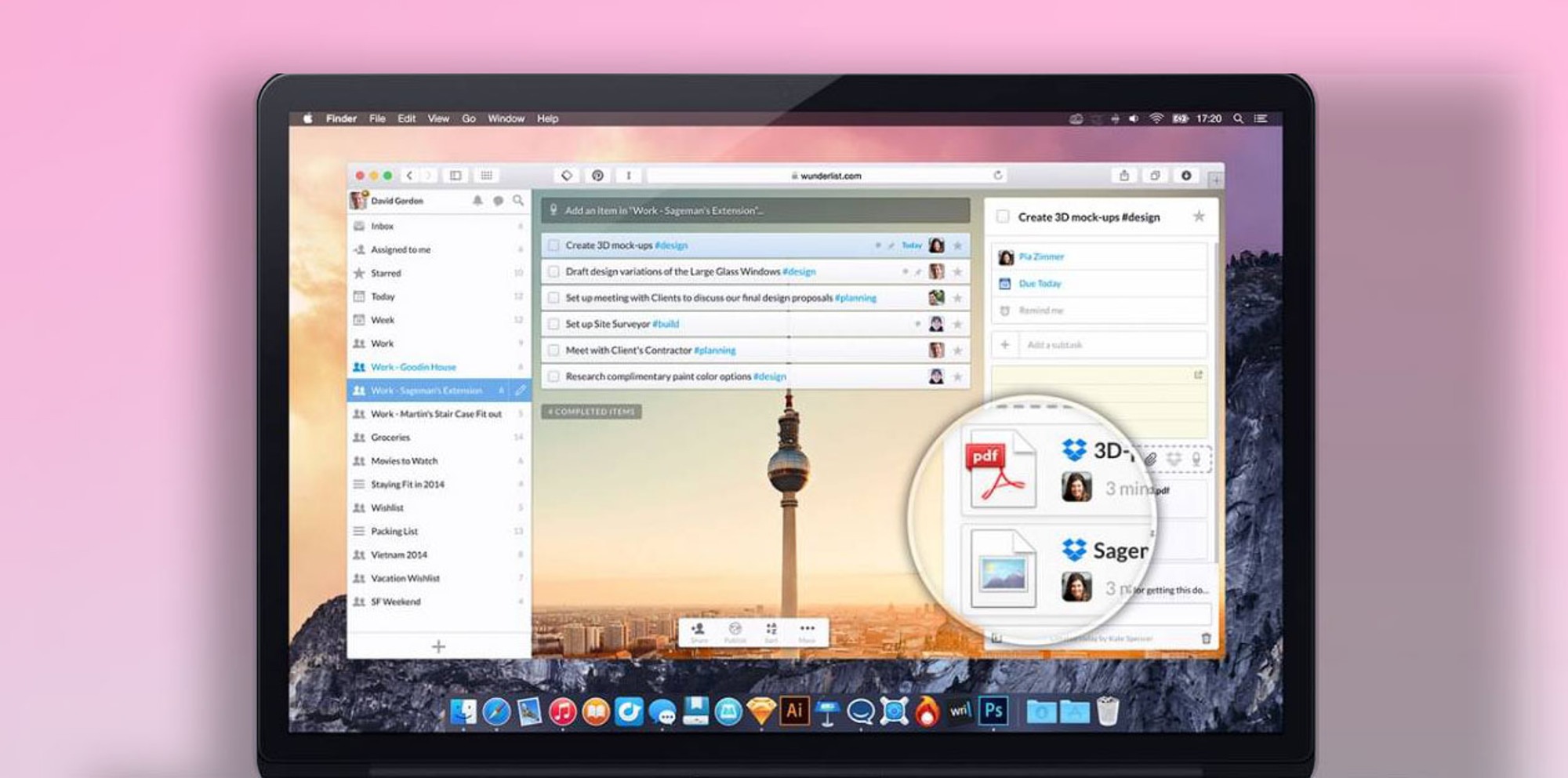Click the pencil edit icon on the selected list
The image size is (1568, 778).
click(x=520, y=390)
